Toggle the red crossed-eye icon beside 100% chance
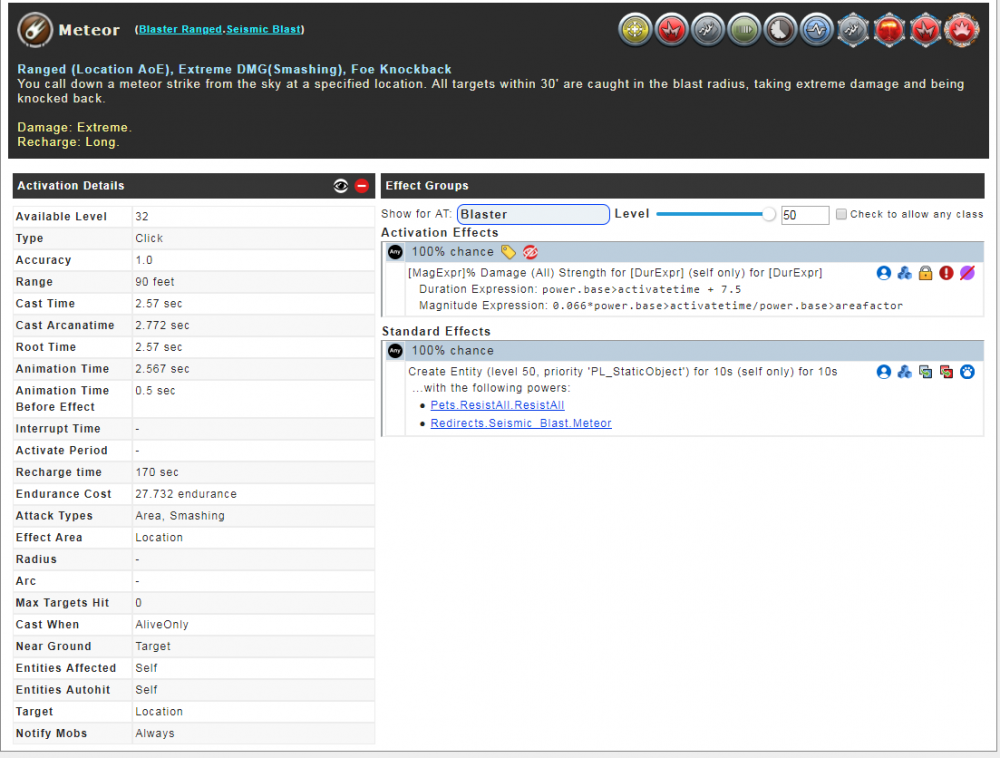Viewport: 1000px width, 758px height. [531, 252]
